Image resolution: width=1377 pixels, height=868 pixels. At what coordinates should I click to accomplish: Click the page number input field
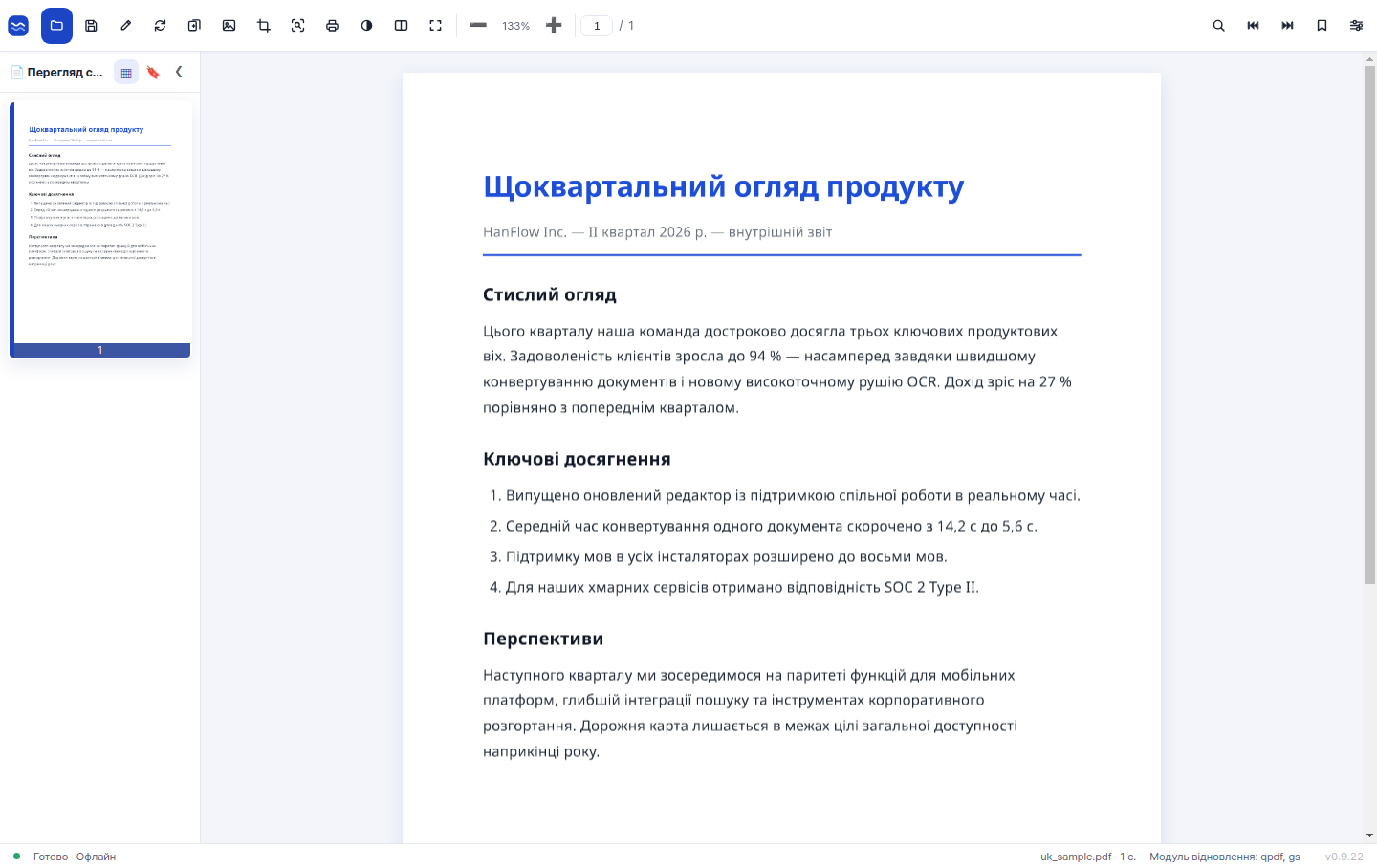[597, 26]
